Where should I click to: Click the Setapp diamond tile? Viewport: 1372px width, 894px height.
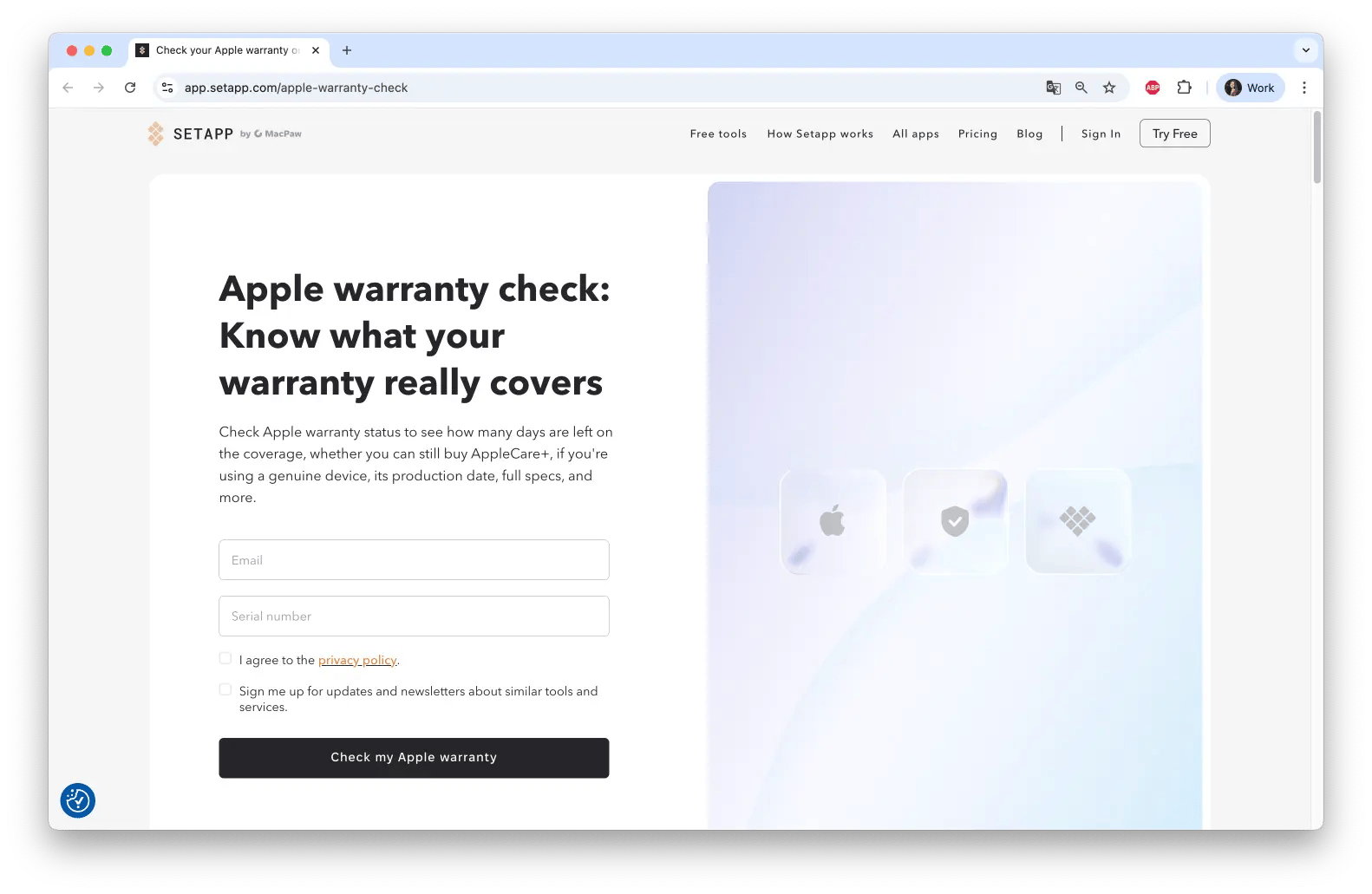[1078, 521]
